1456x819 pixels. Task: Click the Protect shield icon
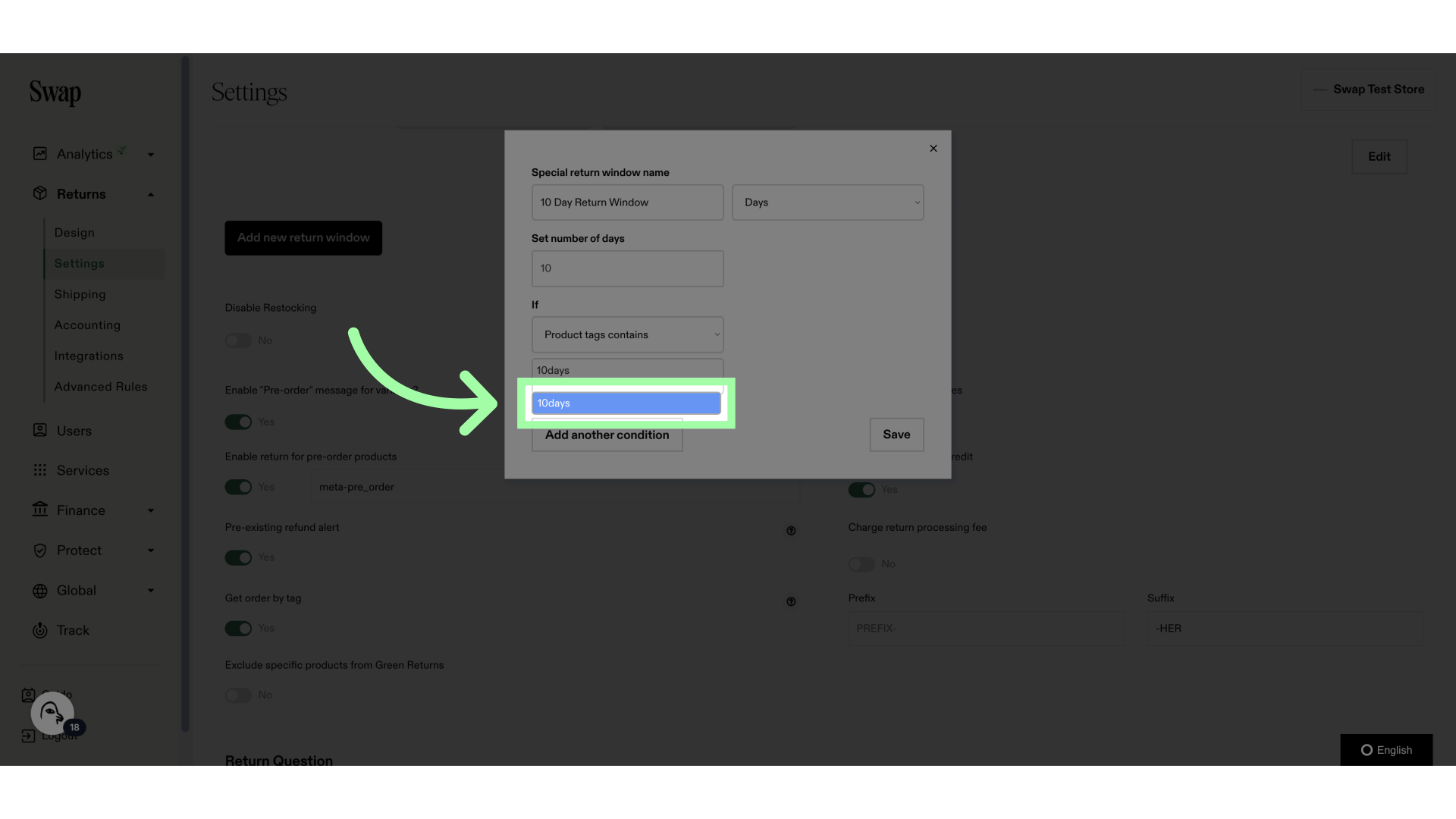click(x=40, y=551)
